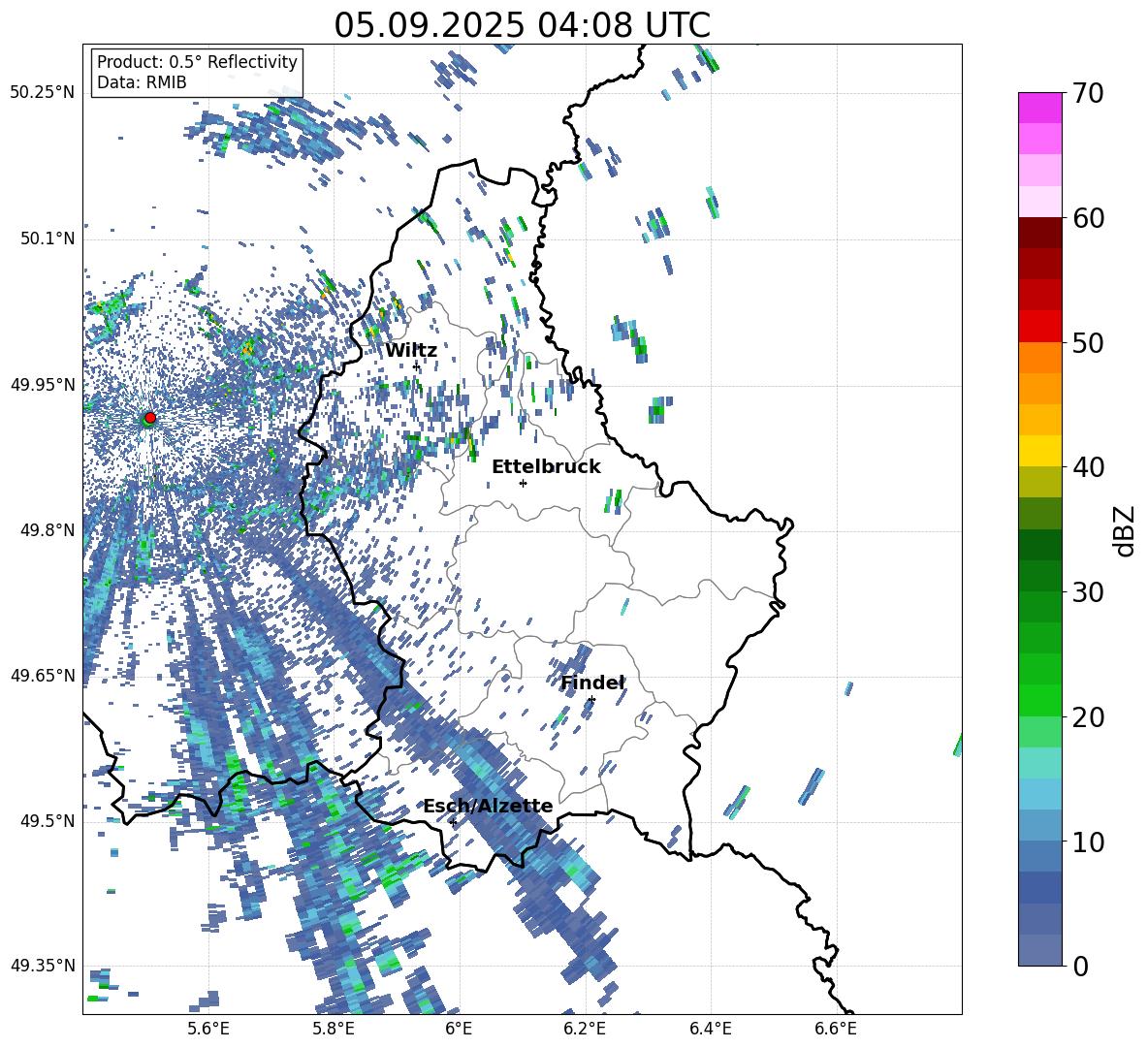The height and width of the screenshot is (1048, 1148).
Task: Click latitude label 50.1°N
Action: (x=47, y=238)
